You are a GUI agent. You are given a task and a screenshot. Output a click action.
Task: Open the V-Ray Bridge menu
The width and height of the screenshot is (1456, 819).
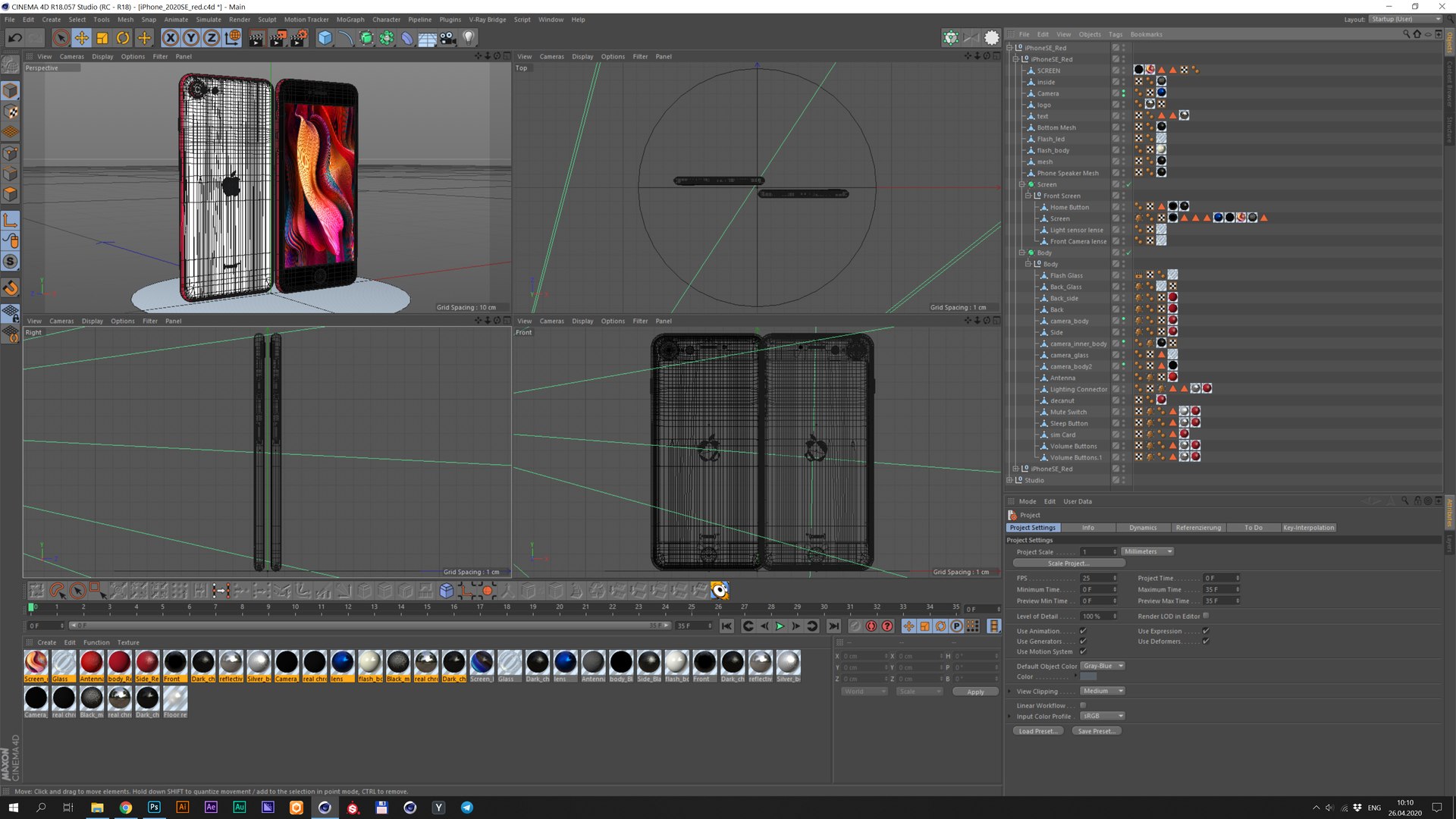coord(487,20)
